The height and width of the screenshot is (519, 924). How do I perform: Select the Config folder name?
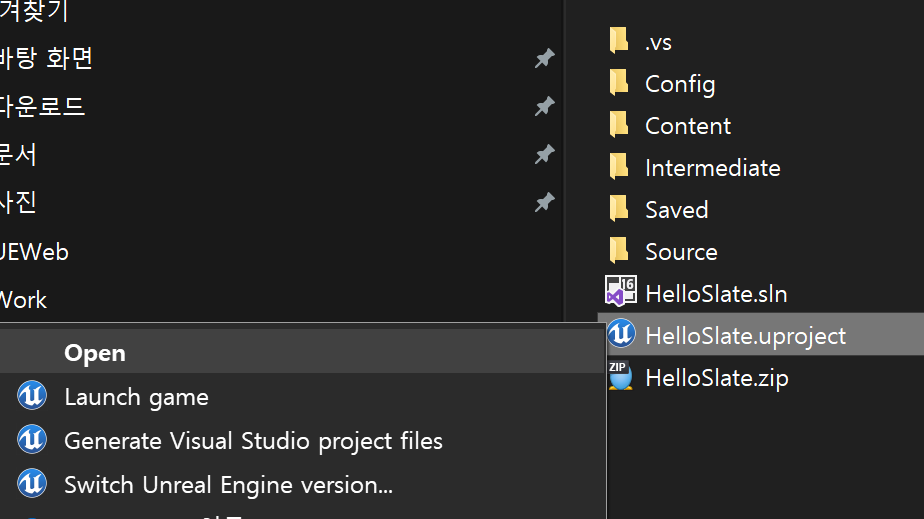pos(680,84)
